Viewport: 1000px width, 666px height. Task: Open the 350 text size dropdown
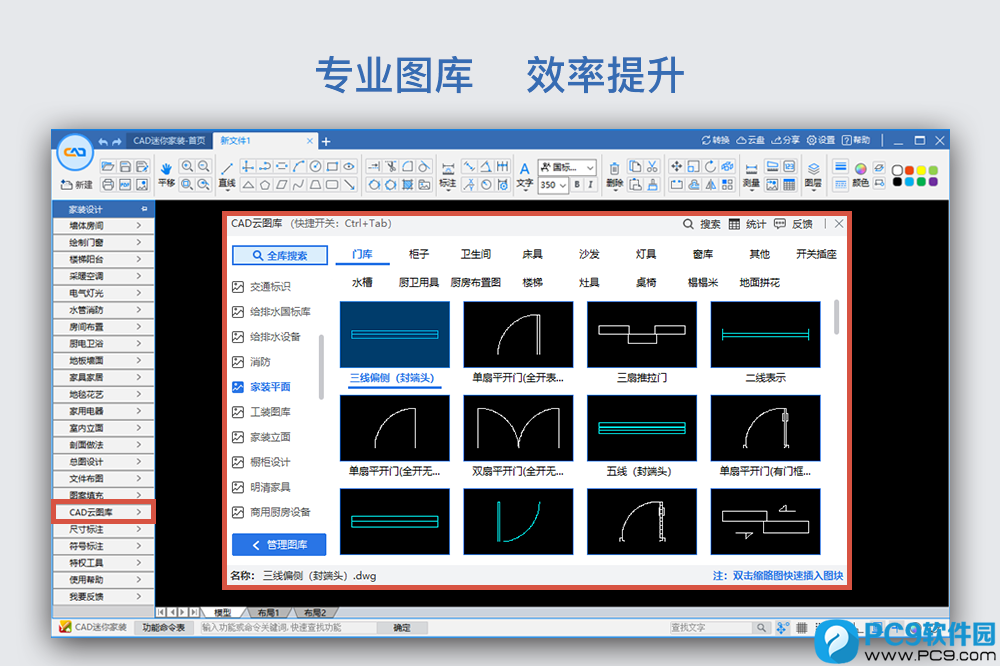[554, 185]
